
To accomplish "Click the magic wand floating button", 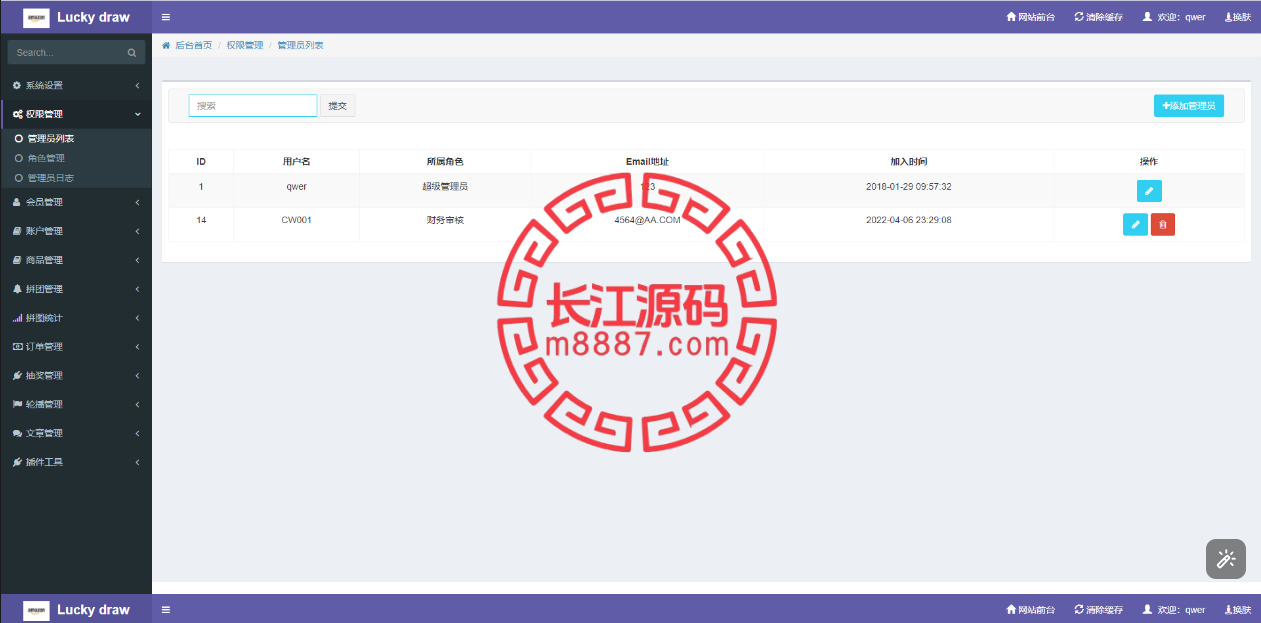I will pyautogui.click(x=1226, y=559).
